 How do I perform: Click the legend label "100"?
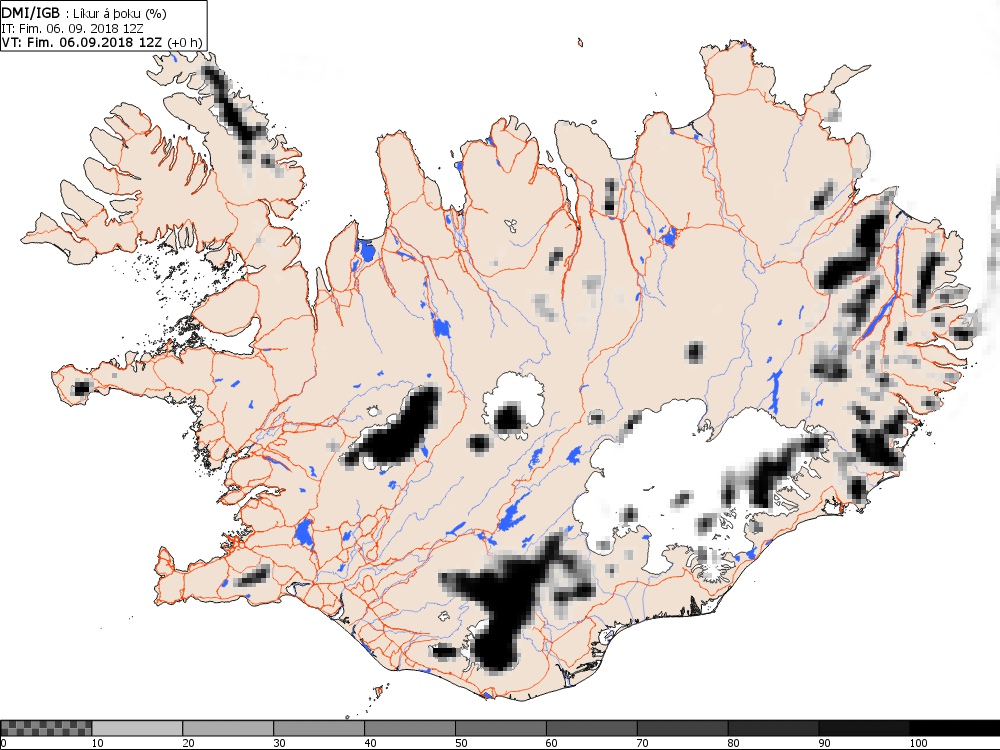(x=918, y=743)
